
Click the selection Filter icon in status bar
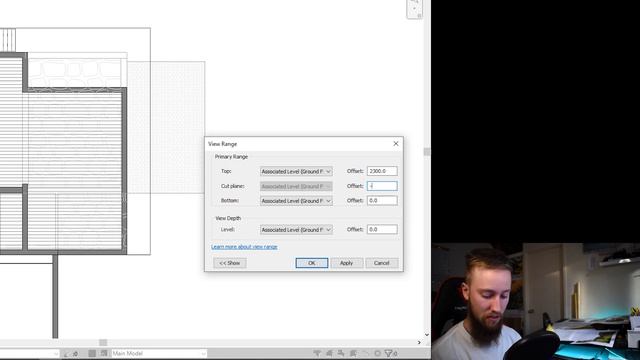[389, 353]
